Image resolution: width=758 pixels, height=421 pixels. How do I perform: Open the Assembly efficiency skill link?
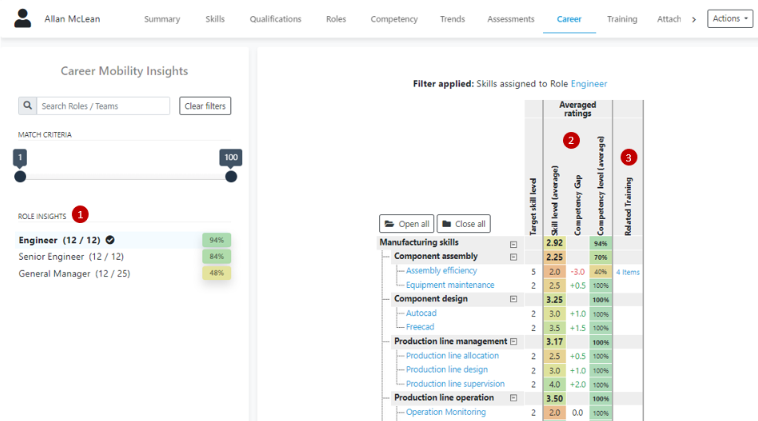coord(441,271)
